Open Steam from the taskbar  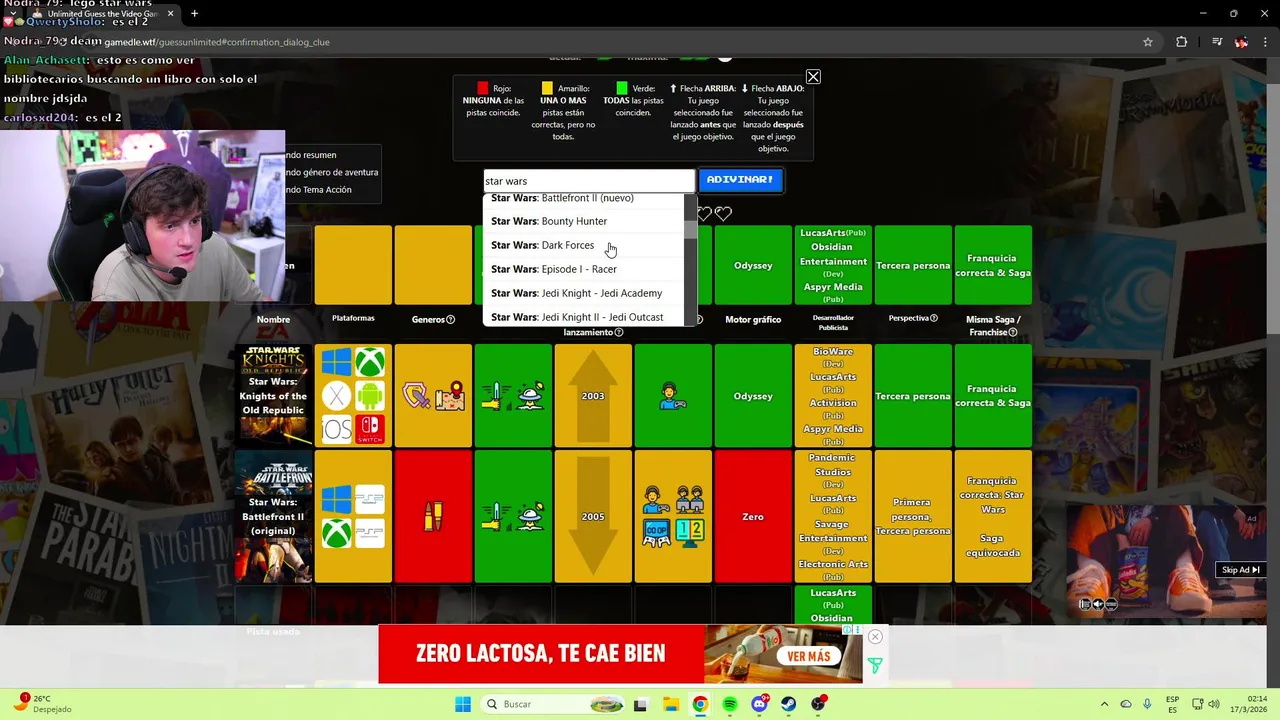tap(789, 704)
